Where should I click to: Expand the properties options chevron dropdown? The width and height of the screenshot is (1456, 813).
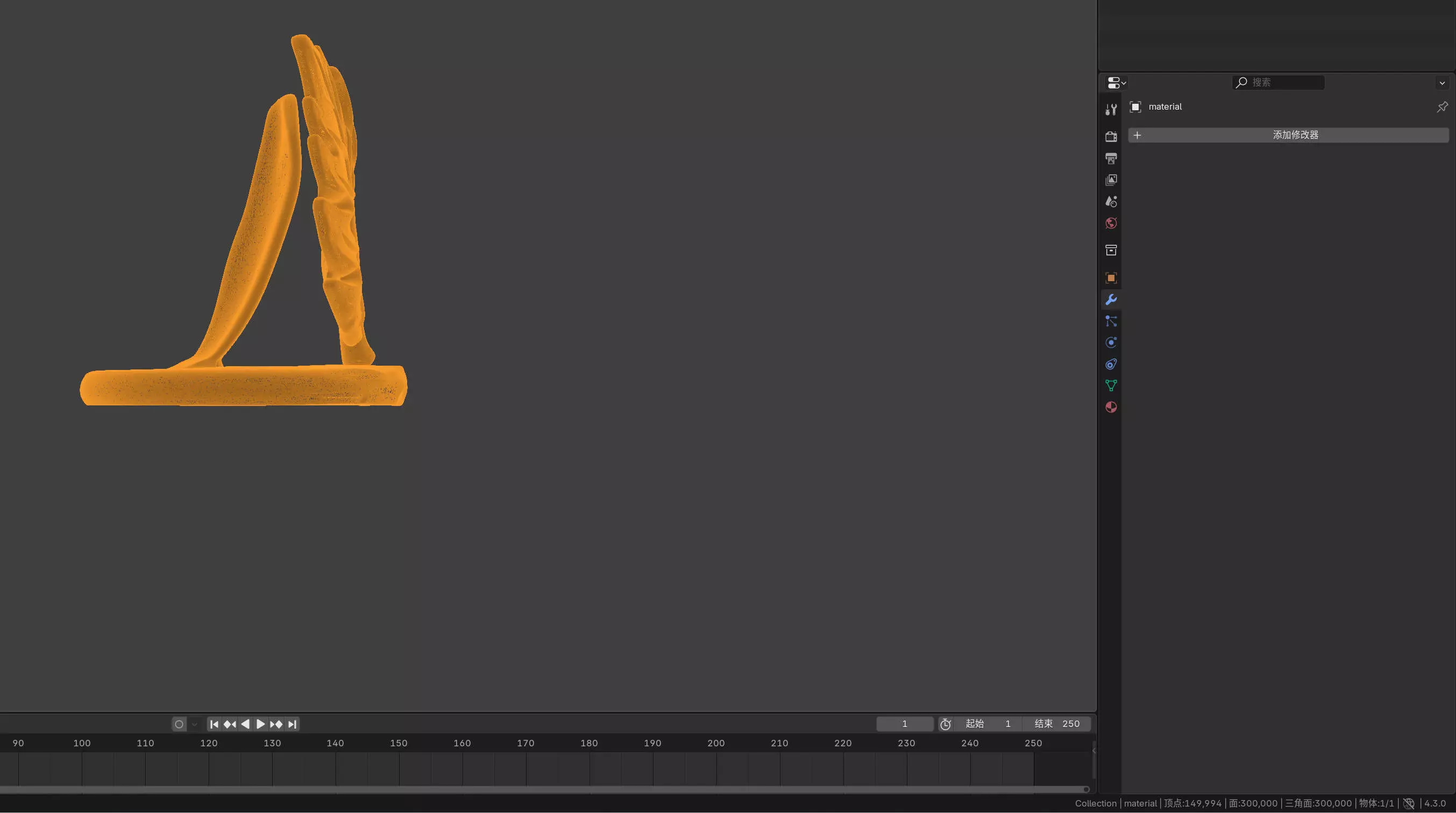(x=1442, y=82)
